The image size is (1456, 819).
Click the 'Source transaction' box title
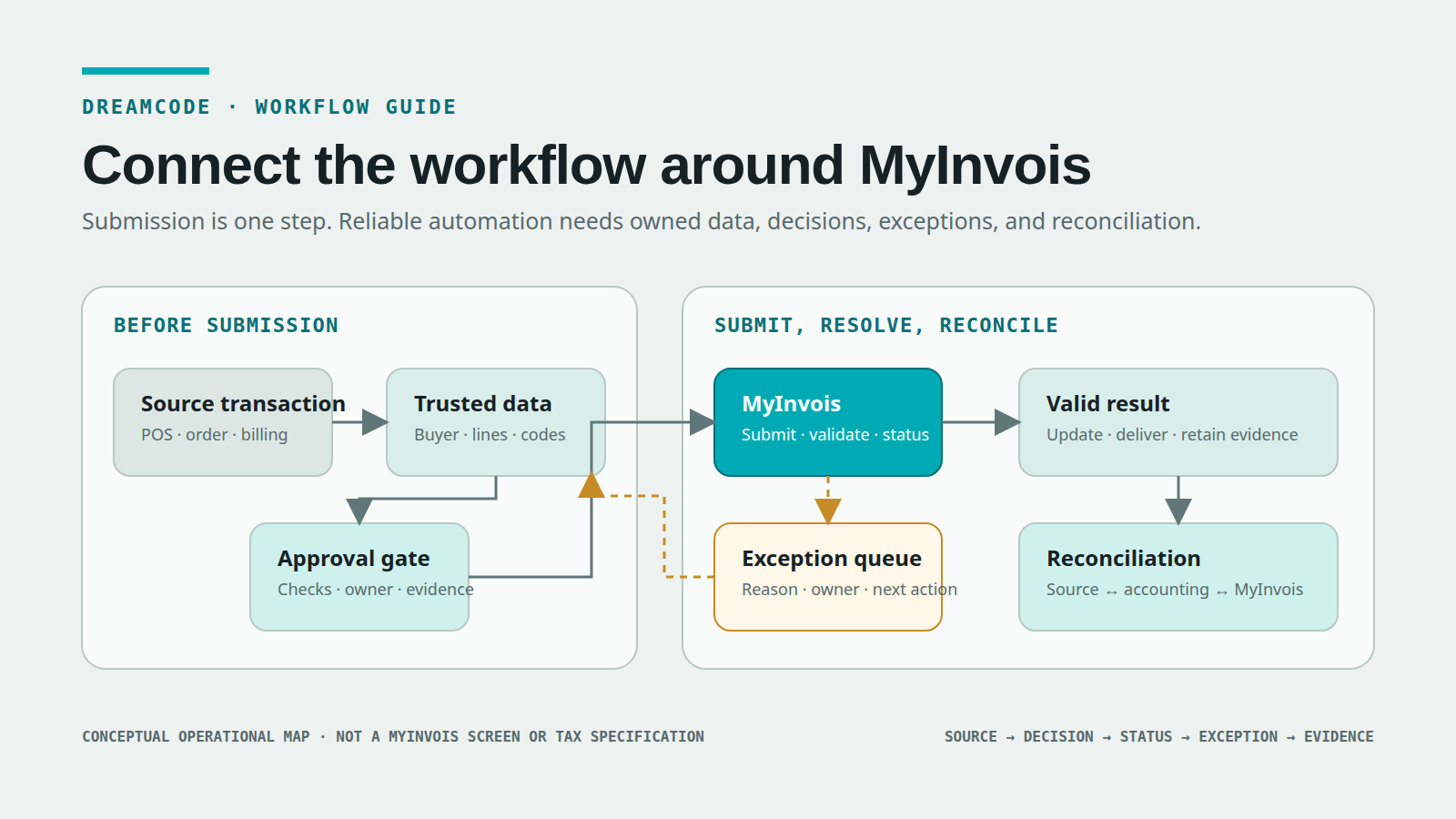(243, 404)
